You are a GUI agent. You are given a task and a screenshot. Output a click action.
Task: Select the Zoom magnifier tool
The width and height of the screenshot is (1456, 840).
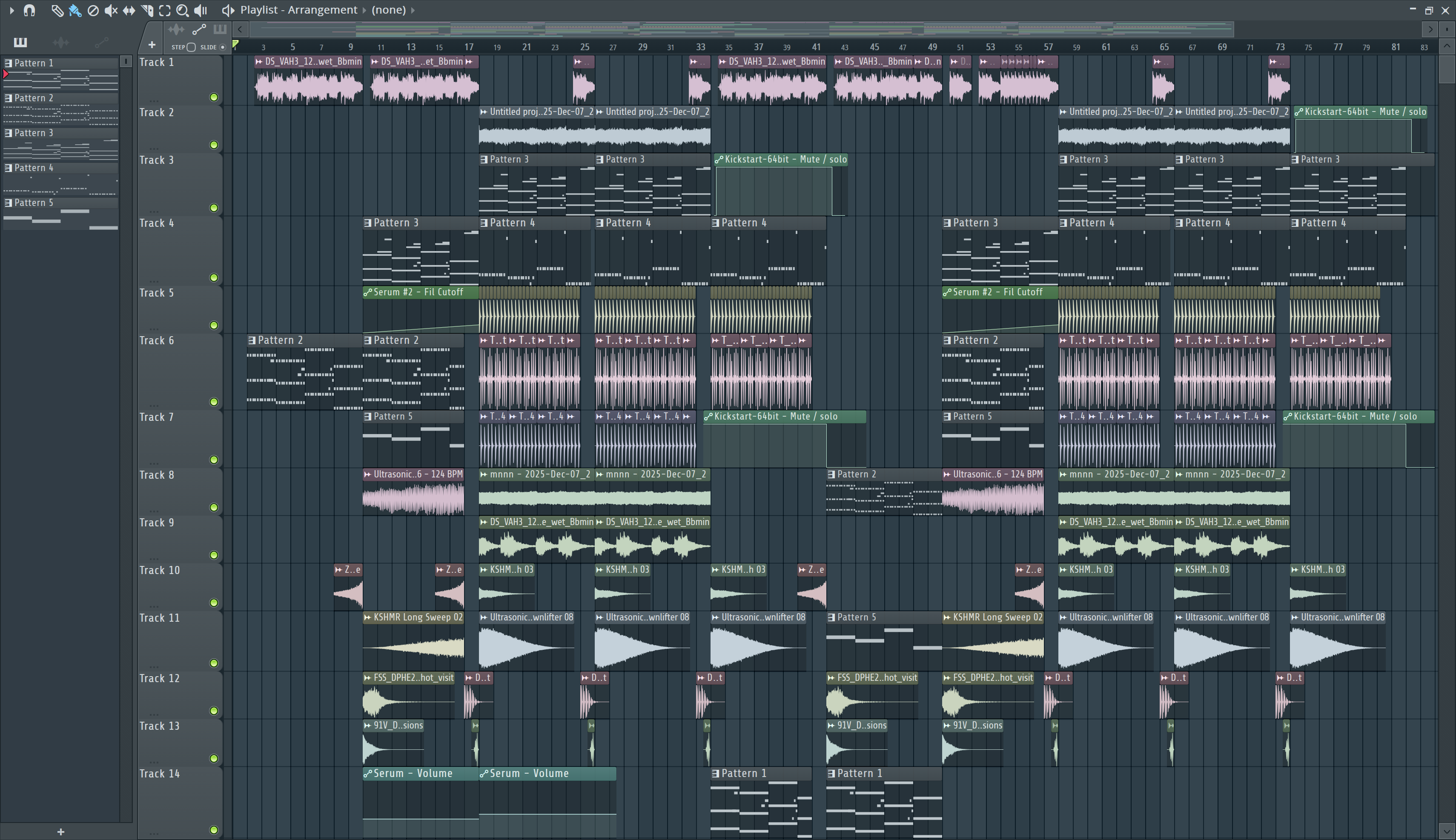pos(182,10)
